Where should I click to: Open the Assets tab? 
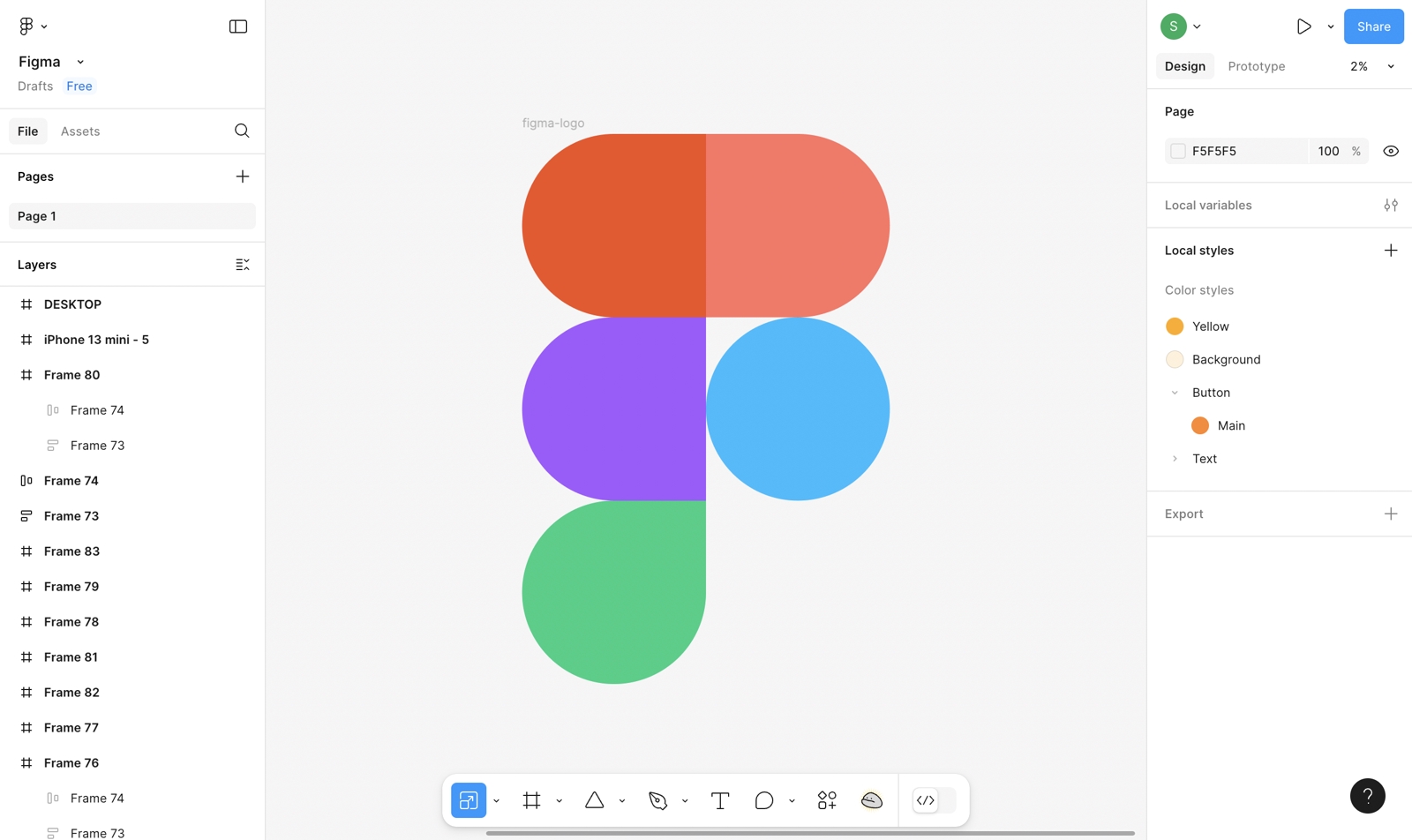point(80,131)
